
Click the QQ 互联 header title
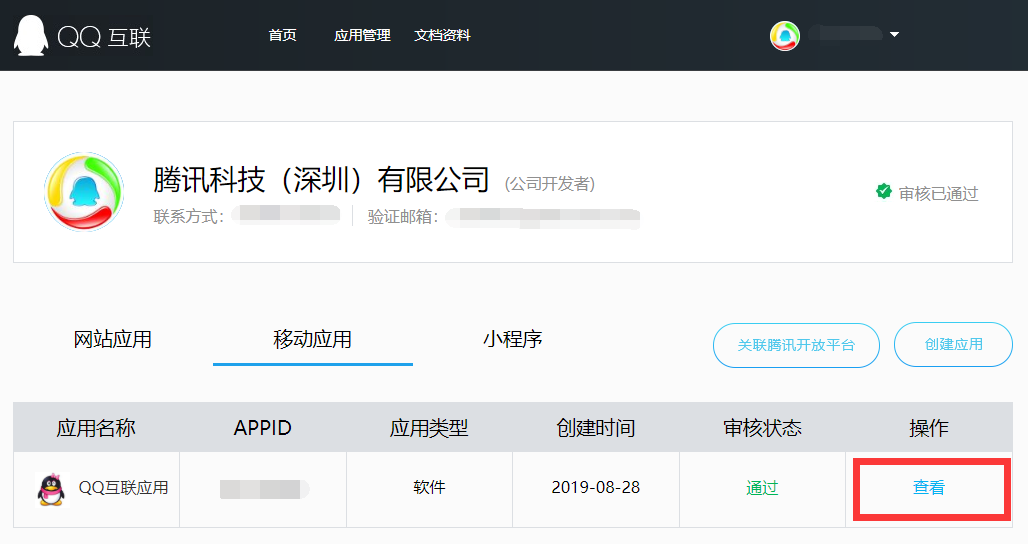point(104,37)
